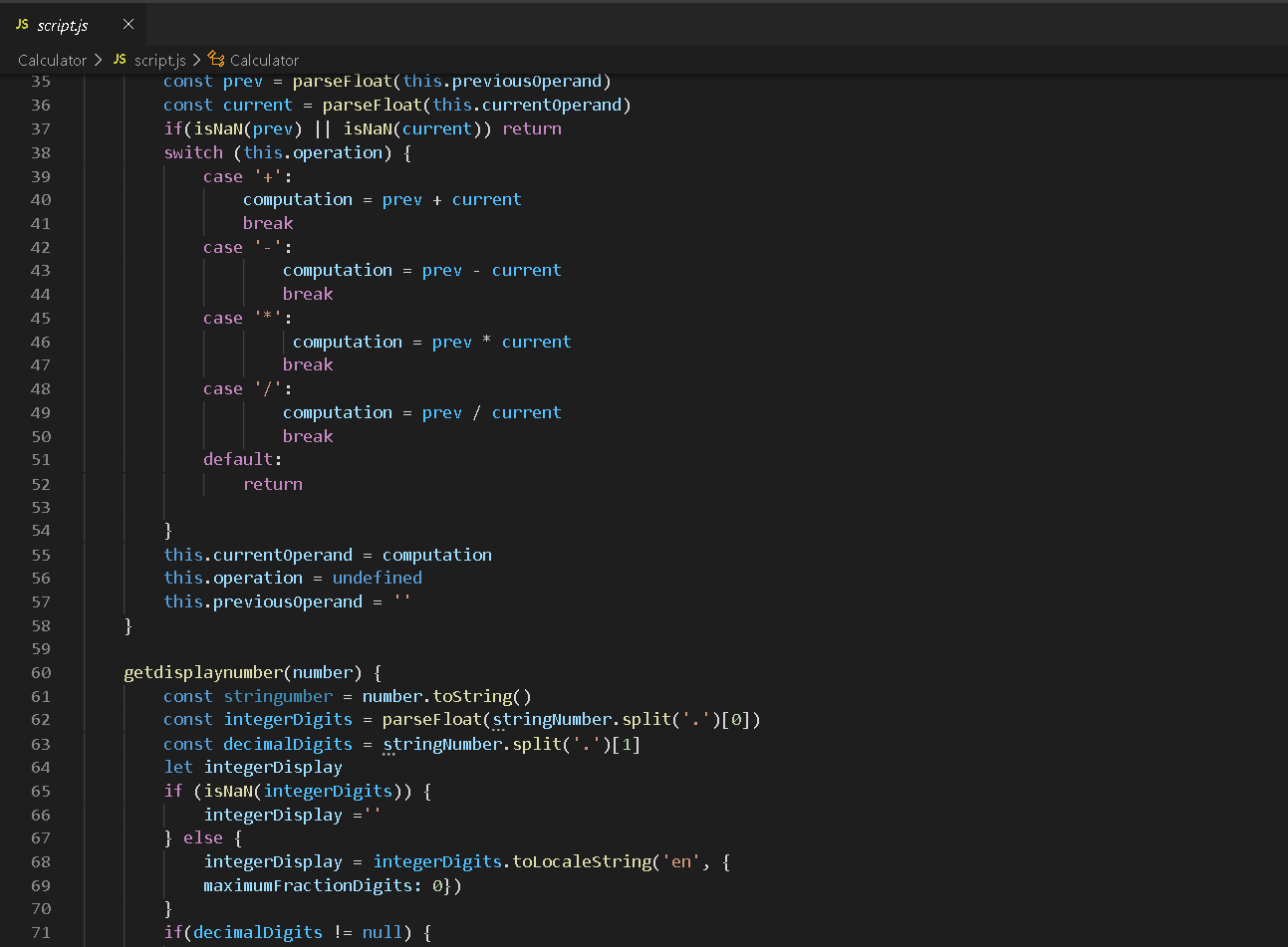Click line number 53 in the gutter
This screenshot has width=1288, height=947.
pos(41,507)
